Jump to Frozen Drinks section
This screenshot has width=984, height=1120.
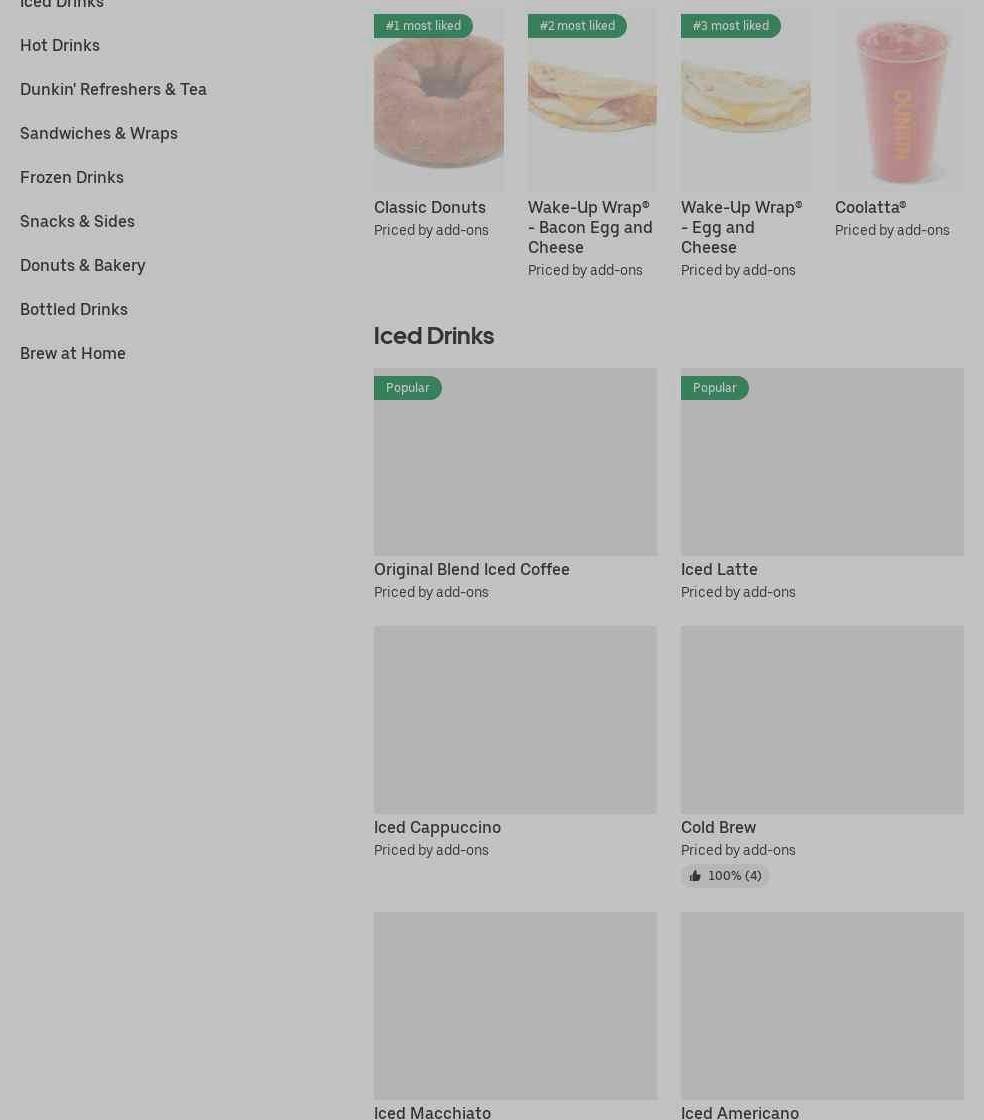click(71, 177)
